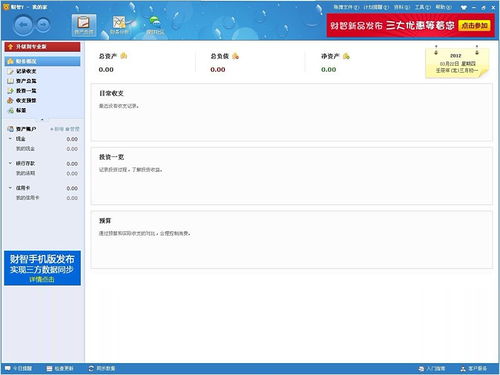Click the coin icon next to 净资产

346,56
